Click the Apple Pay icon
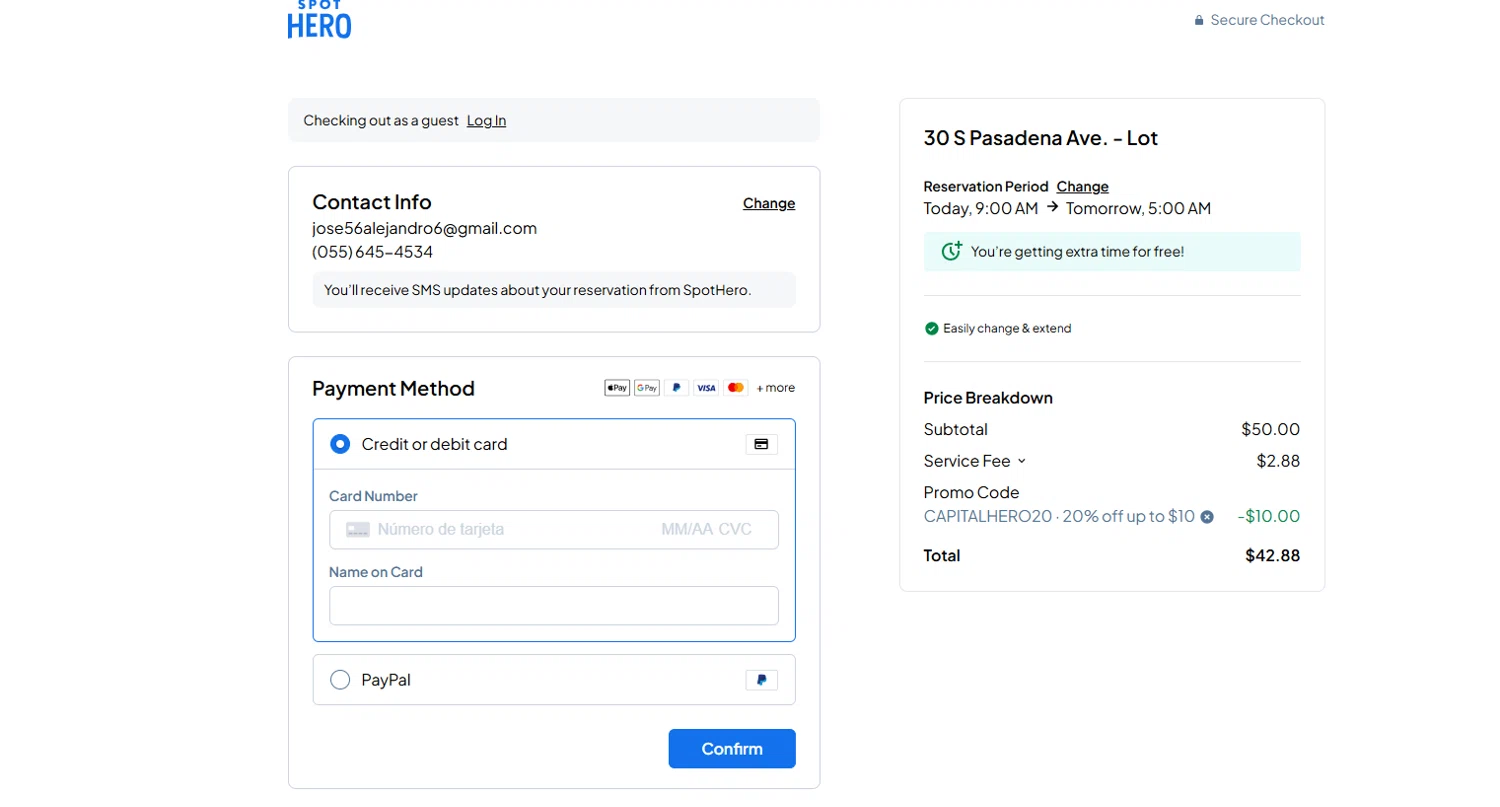The image size is (1500, 807). click(617, 388)
